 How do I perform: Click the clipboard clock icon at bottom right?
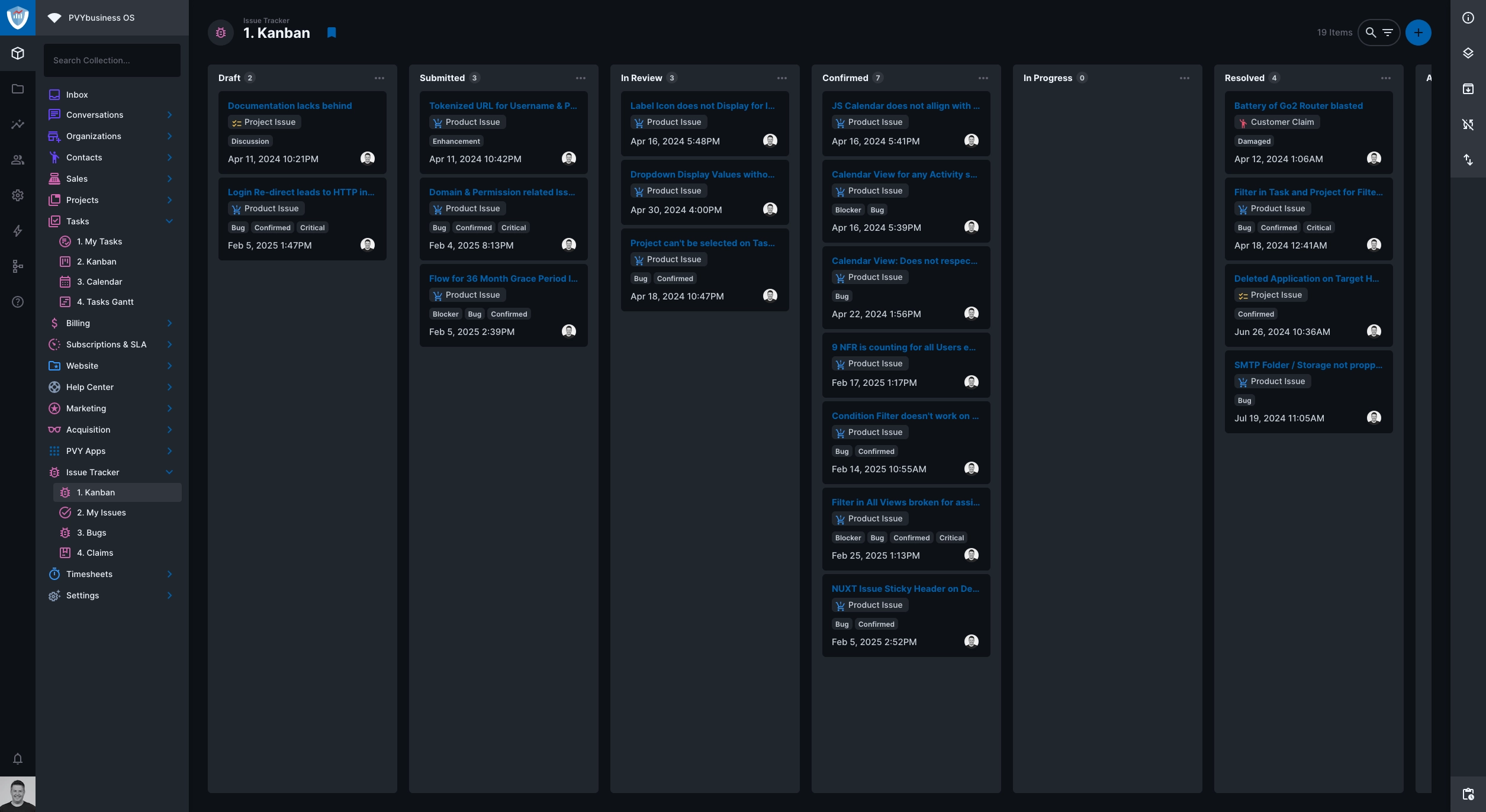click(x=1468, y=794)
